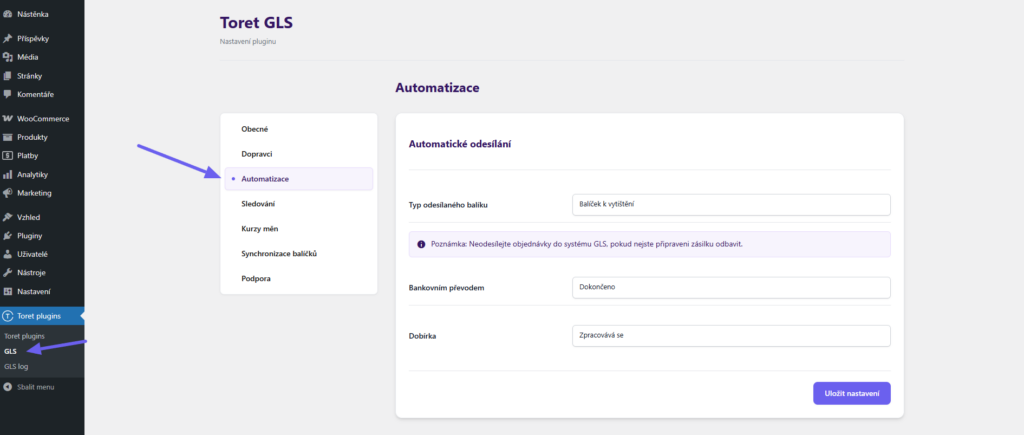1024x435 pixels.
Task: Click the Uživatelé person icon
Action: (8, 254)
